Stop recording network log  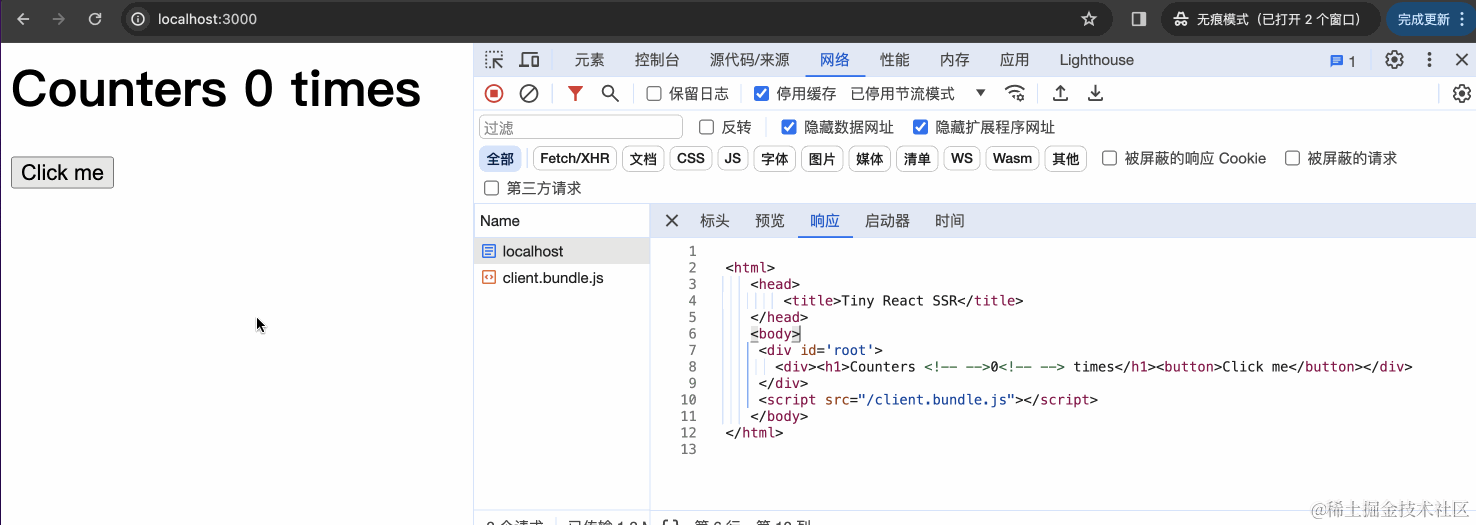click(494, 93)
